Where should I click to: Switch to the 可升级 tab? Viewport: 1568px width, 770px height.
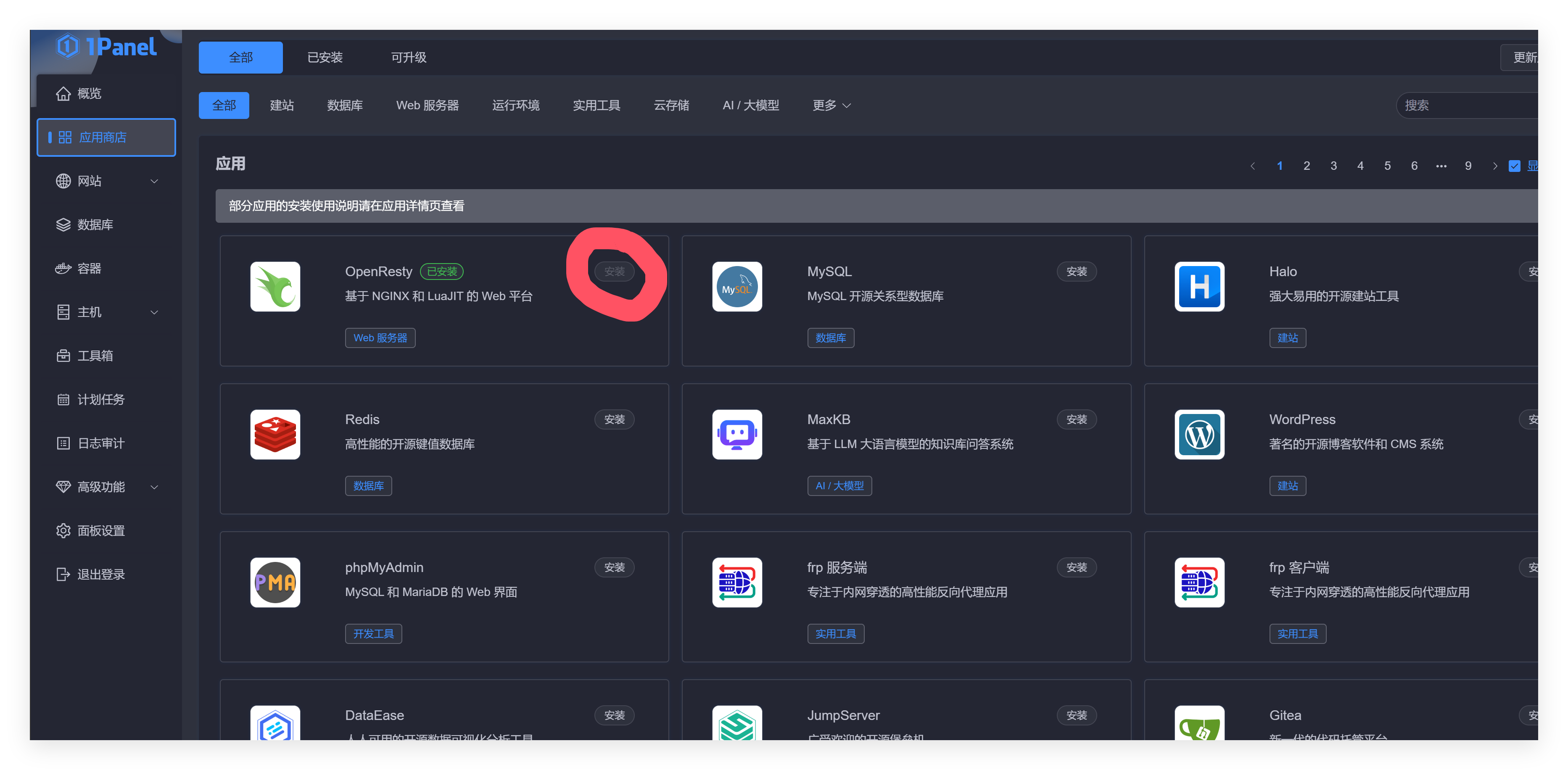(x=409, y=57)
